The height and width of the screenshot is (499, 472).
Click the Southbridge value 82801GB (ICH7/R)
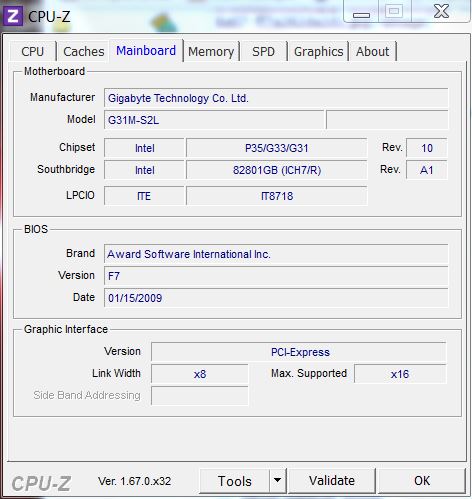pos(277,170)
